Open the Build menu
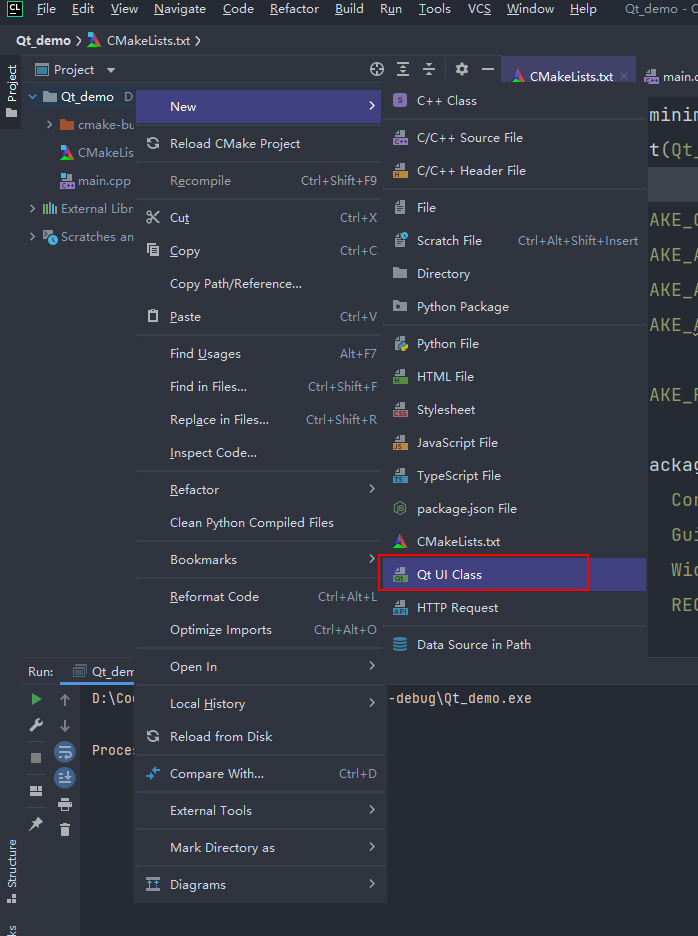698x936 pixels. (x=349, y=9)
